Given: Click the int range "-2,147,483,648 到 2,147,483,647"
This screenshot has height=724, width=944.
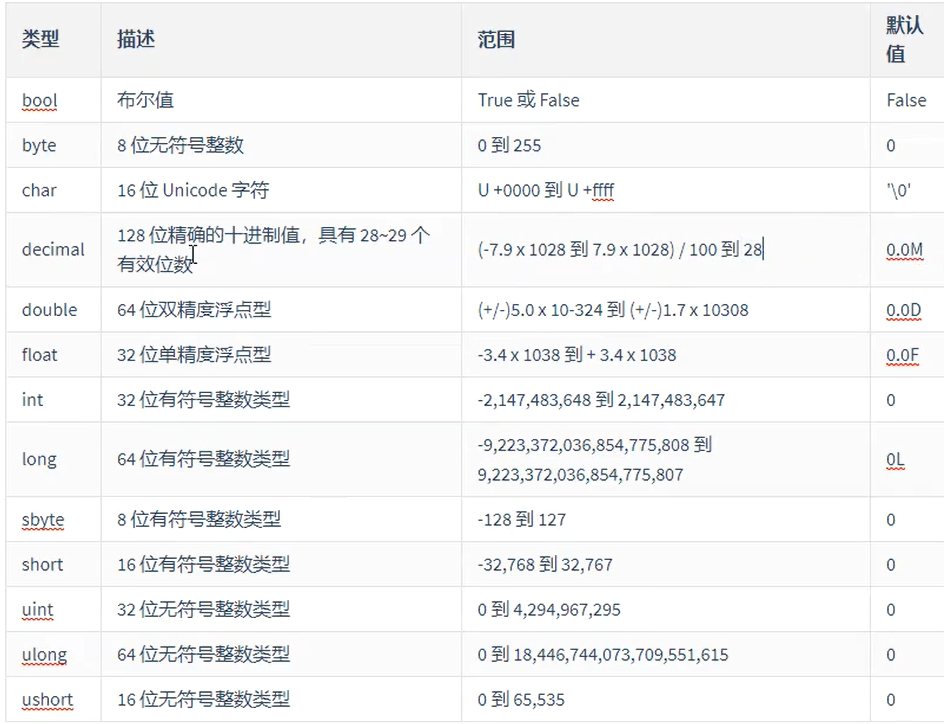Looking at the screenshot, I should pos(601,400).
